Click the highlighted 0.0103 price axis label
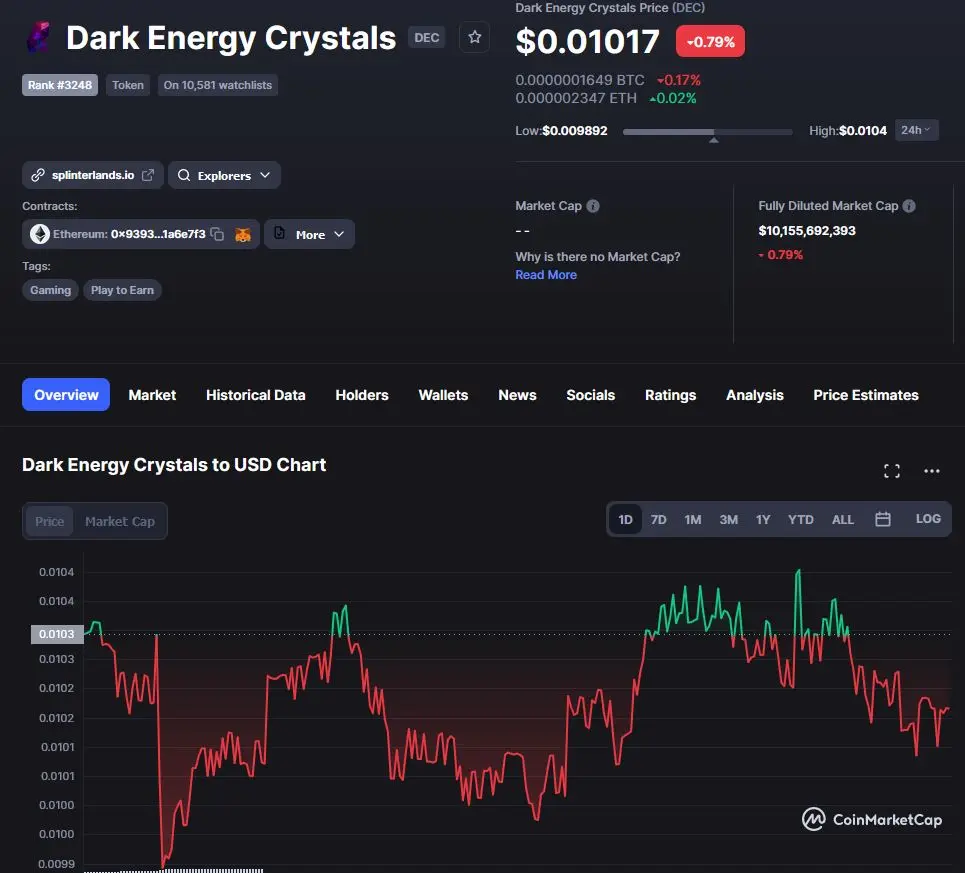This screenshot has width=965, height=873. (57, 634)
